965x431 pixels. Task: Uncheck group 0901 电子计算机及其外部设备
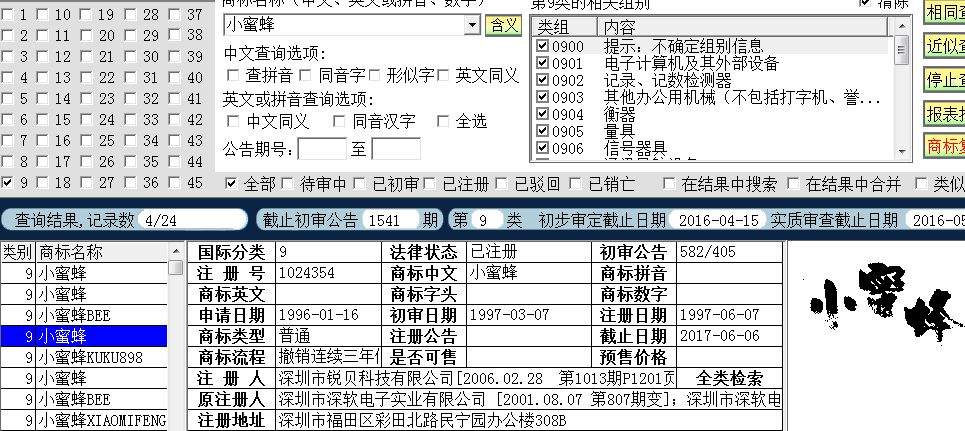(x=542, y=63)
